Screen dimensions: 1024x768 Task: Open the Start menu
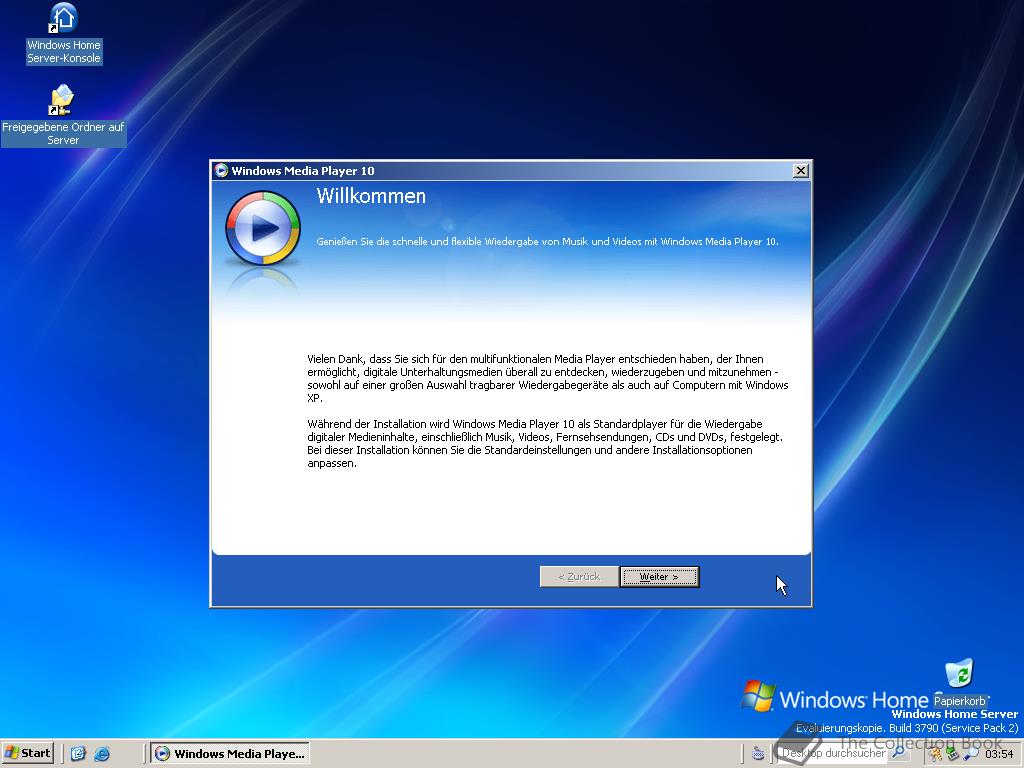(27, 753)
